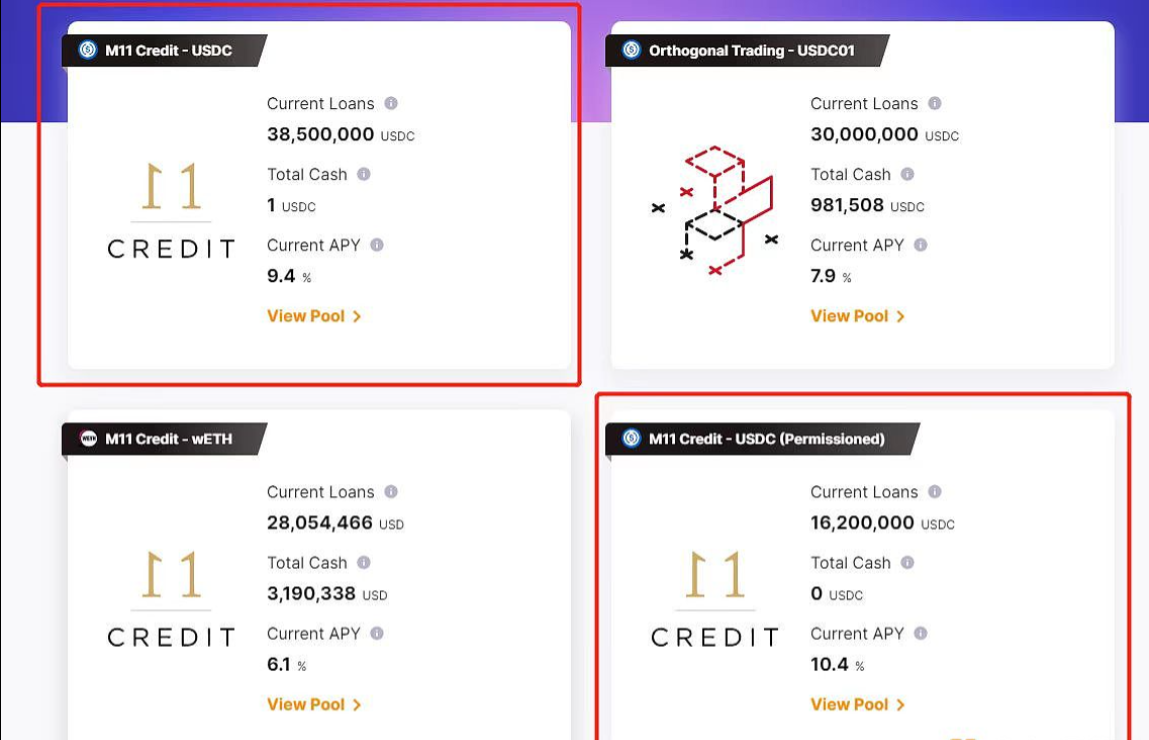1149x740 pixels.
Task: Open View Pool for M11 Credit USDC
Action: pyautogui.click(x=313, y=316)
